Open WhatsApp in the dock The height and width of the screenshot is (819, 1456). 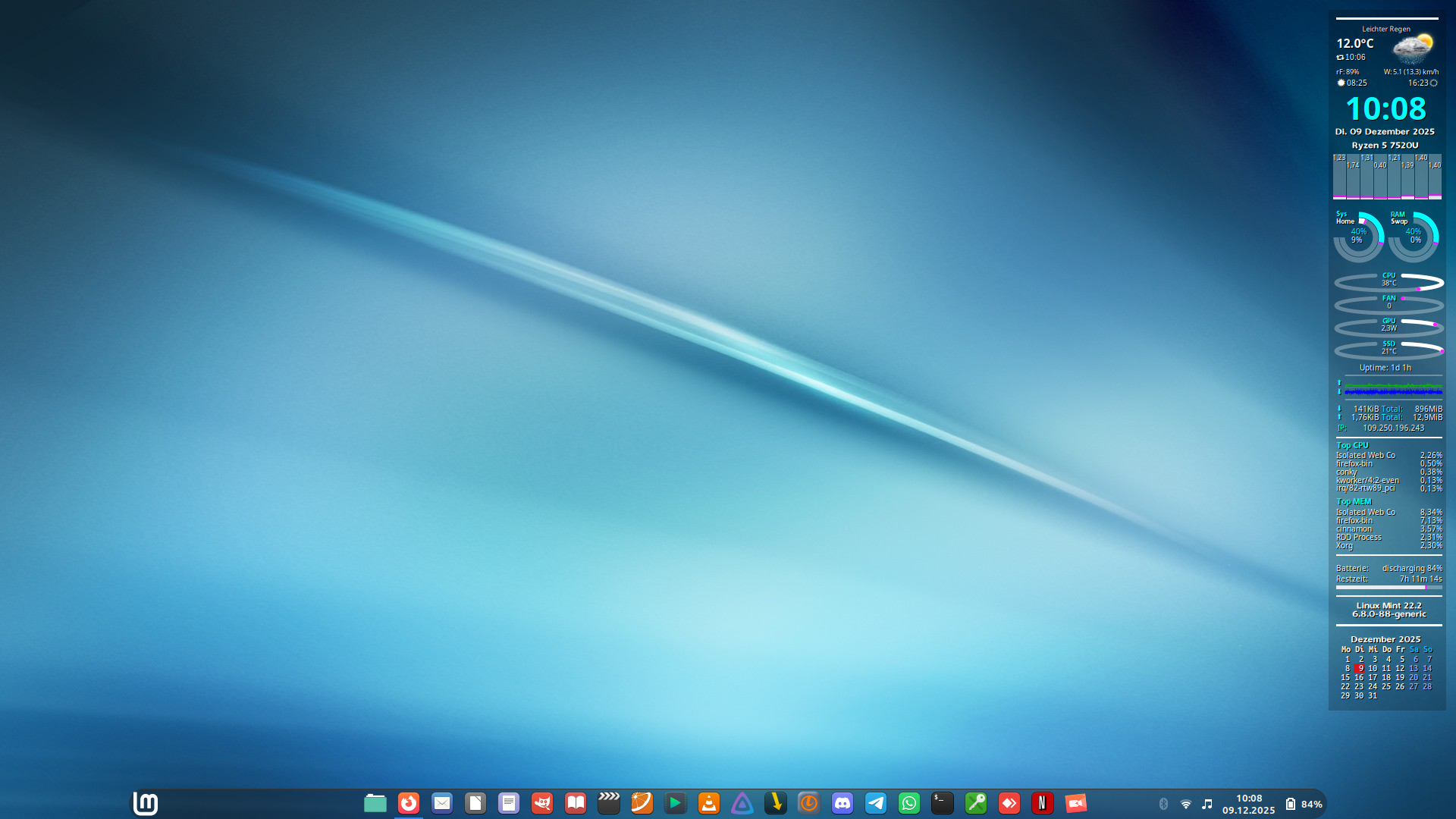(x=909, y=803)
